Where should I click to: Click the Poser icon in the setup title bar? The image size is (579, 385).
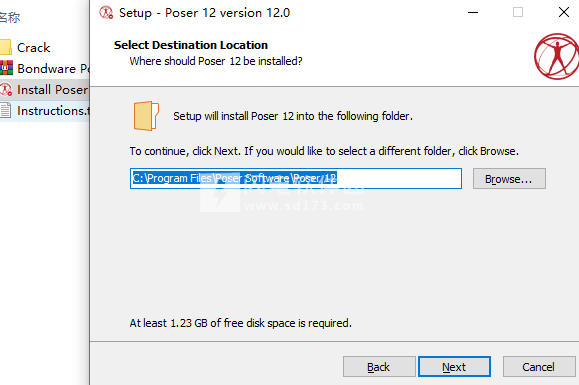click(x=106, y=13)
